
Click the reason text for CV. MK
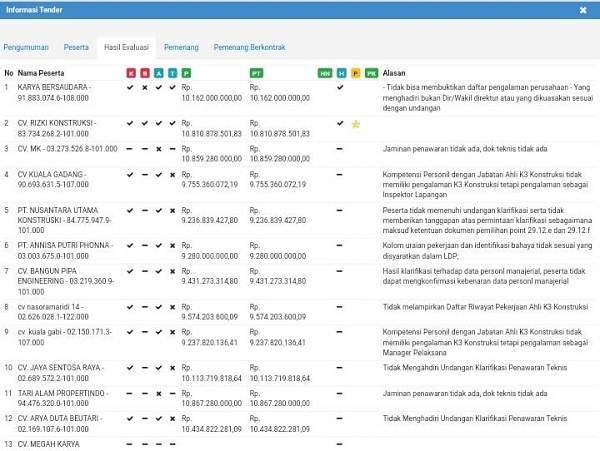[465, 149]
